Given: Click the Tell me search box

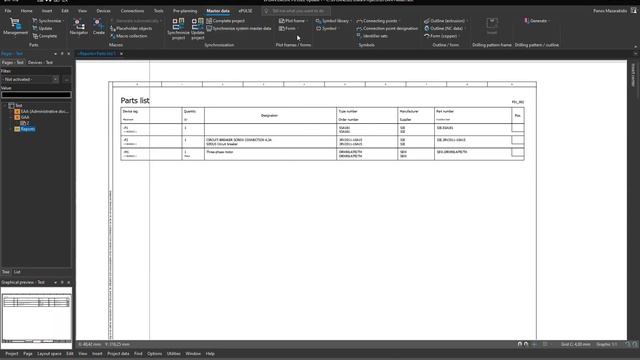Looking at the screenshot, I should click(x=296, y=11).
